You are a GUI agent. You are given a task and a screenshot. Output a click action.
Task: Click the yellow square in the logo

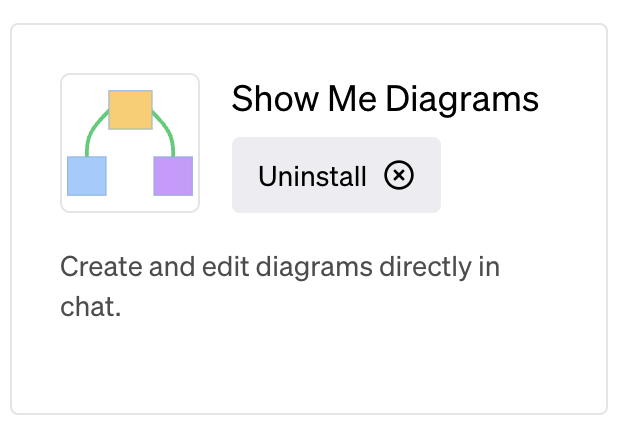click(x=131, y=110)
